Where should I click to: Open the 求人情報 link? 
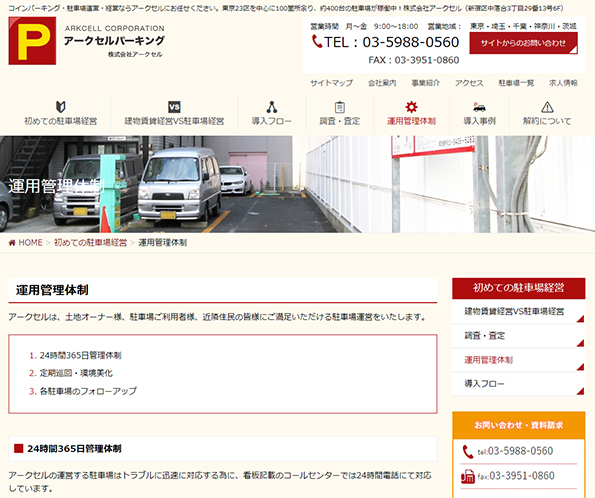(x=563, y=83)
